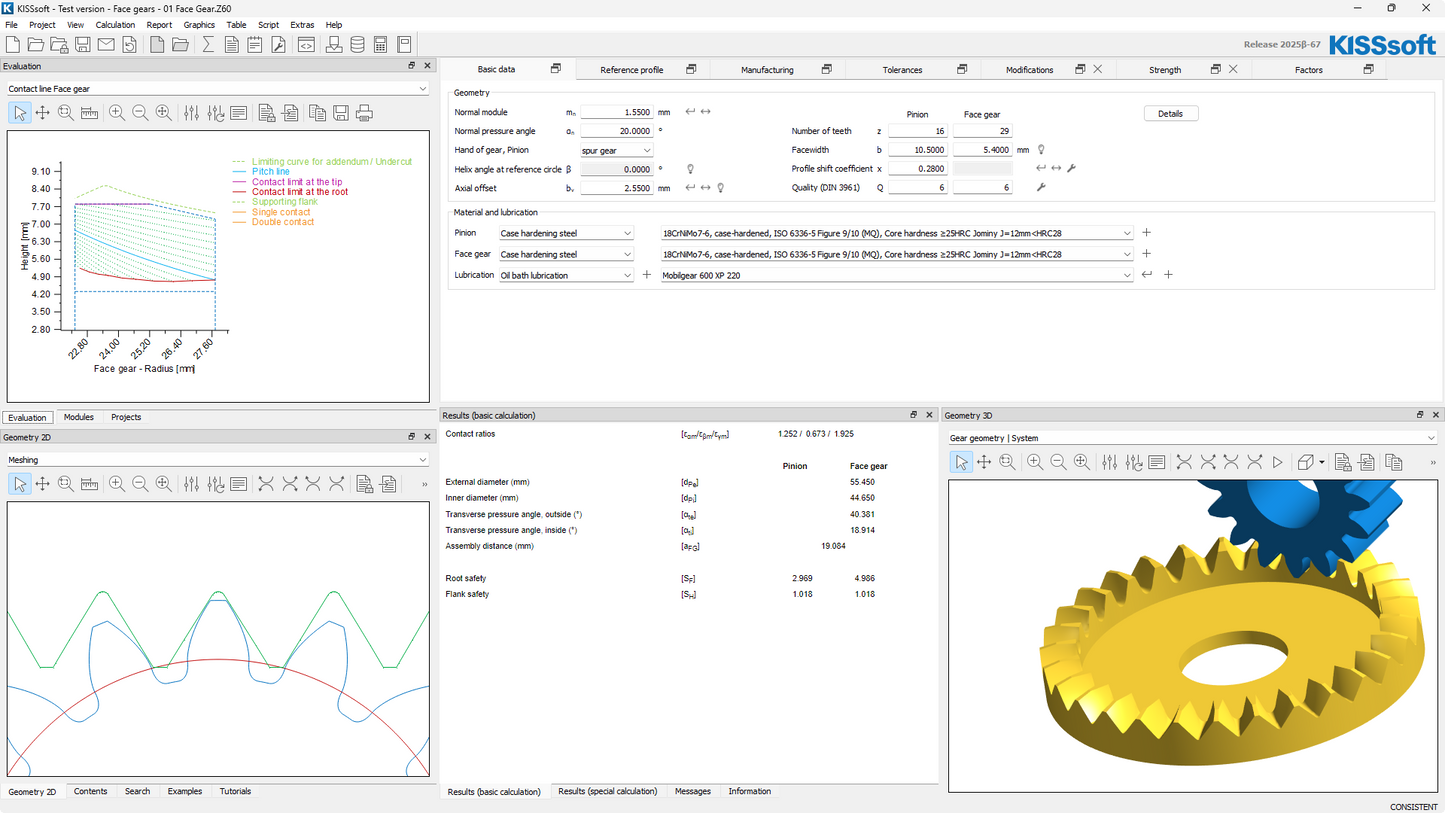Image resolution: width=1445 pixels, height=813 pixels.
Task: Click the Calculate (sigma) toolbar icon
Action: tap(208, 45)
